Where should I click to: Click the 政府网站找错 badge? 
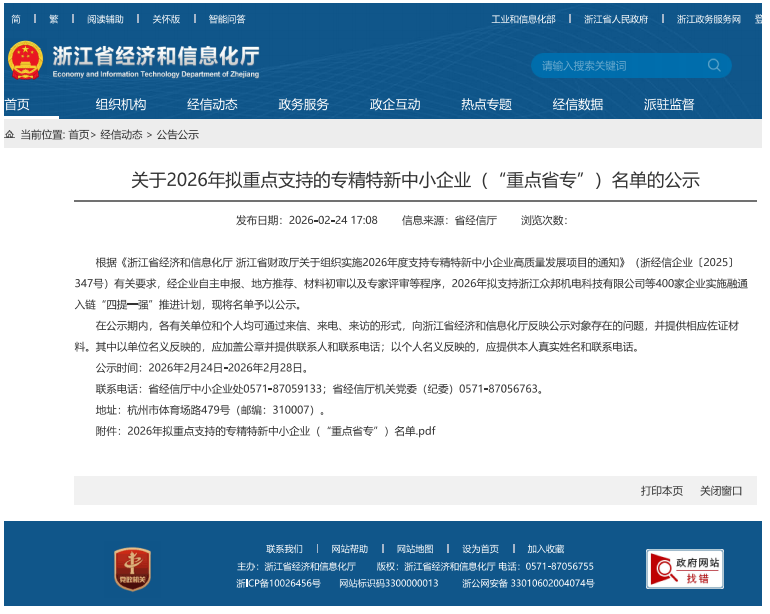click(x=685, y=569)
